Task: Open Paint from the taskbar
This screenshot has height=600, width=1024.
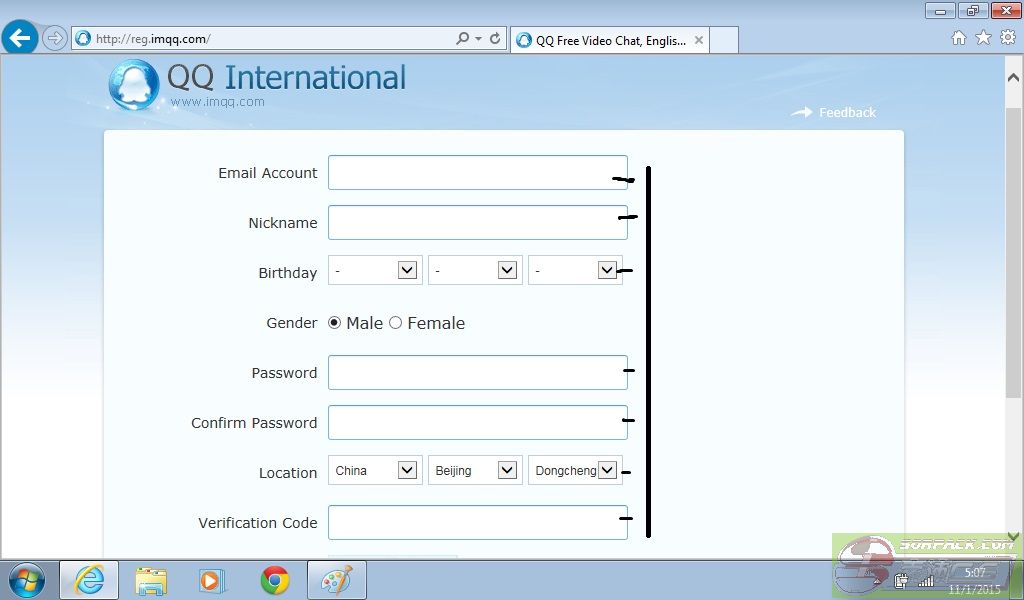Action: coord(337,580)
